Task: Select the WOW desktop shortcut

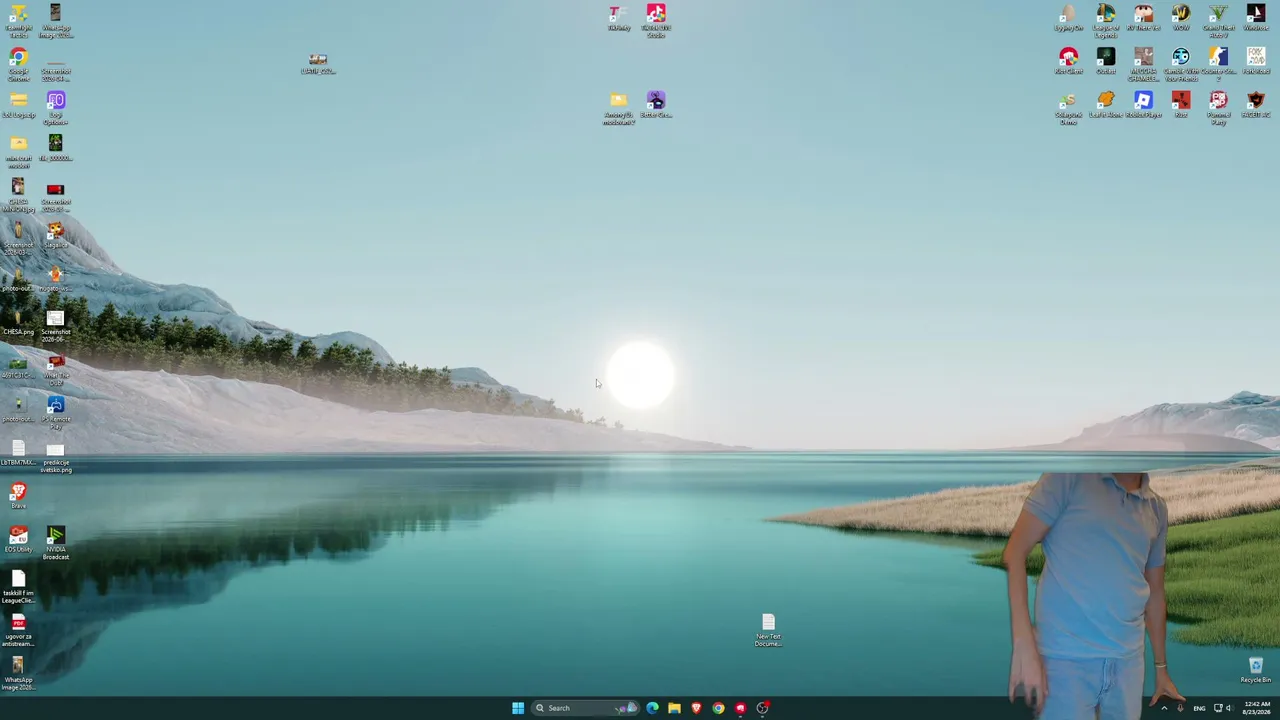Action: (1181, 18)
